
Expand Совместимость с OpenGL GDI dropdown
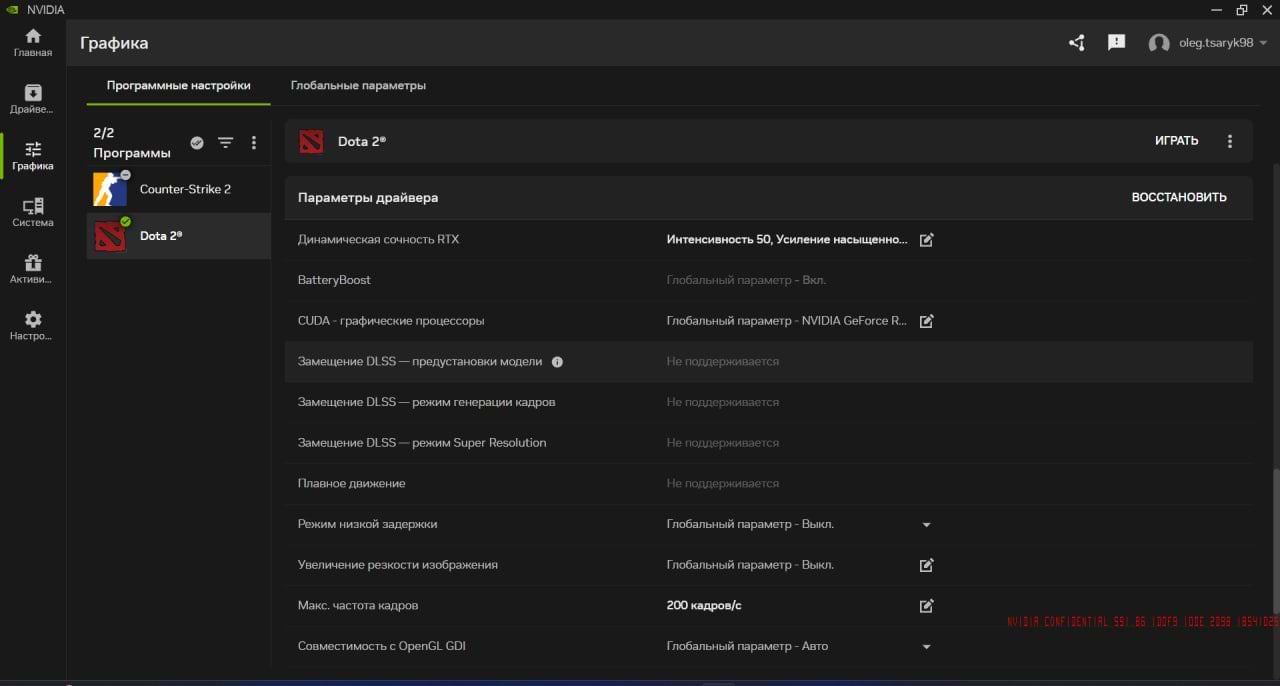click(x=926, y=647)
